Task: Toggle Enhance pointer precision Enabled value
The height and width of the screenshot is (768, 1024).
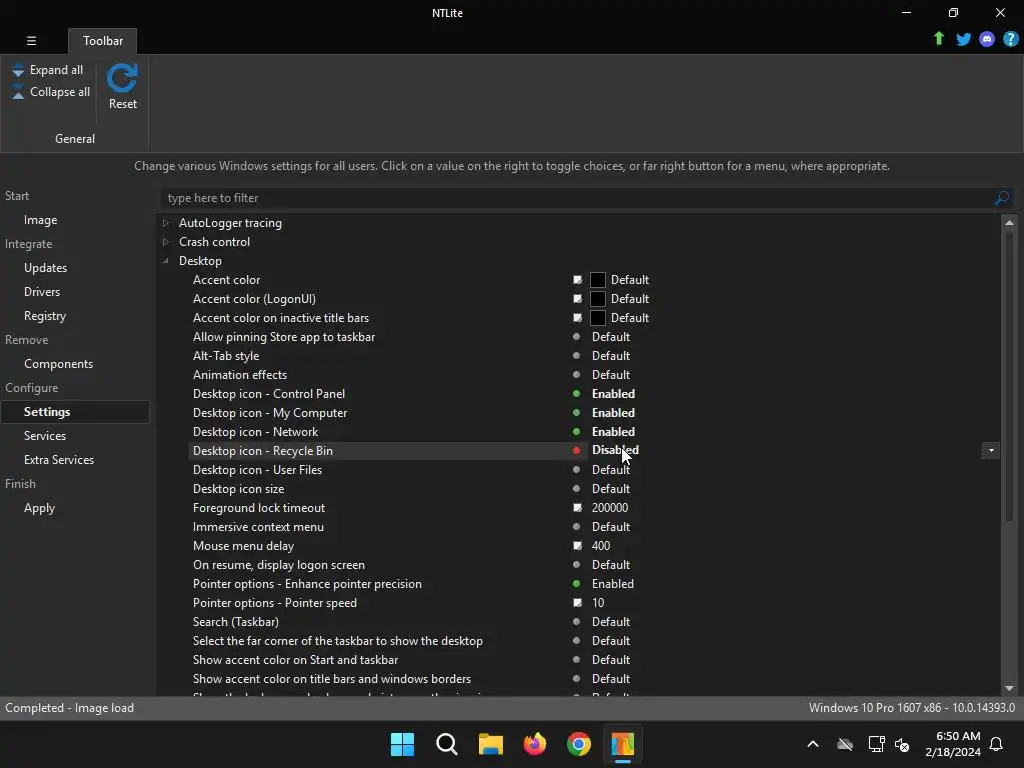Action: (613, 584)
